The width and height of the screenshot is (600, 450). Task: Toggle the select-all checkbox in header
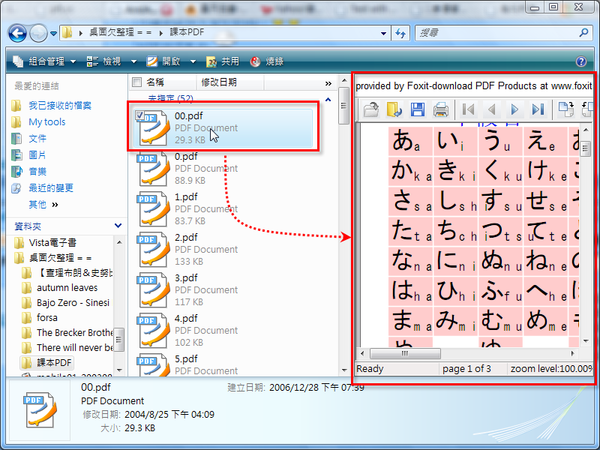[x=137, y=82]
